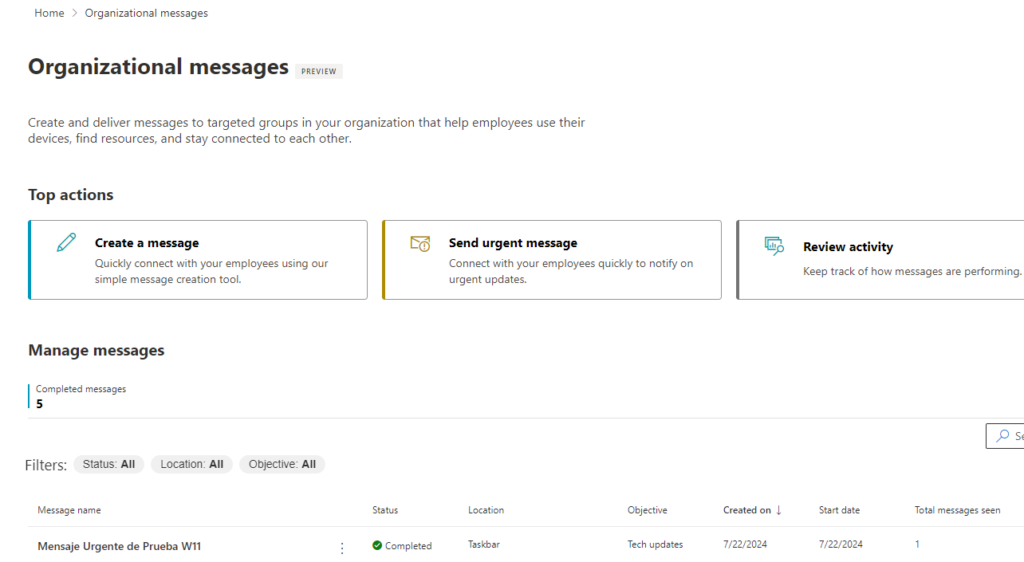The image size is (1024, 562).
Task: Select the Completed messages counter tab
Action: pos(80,396)
